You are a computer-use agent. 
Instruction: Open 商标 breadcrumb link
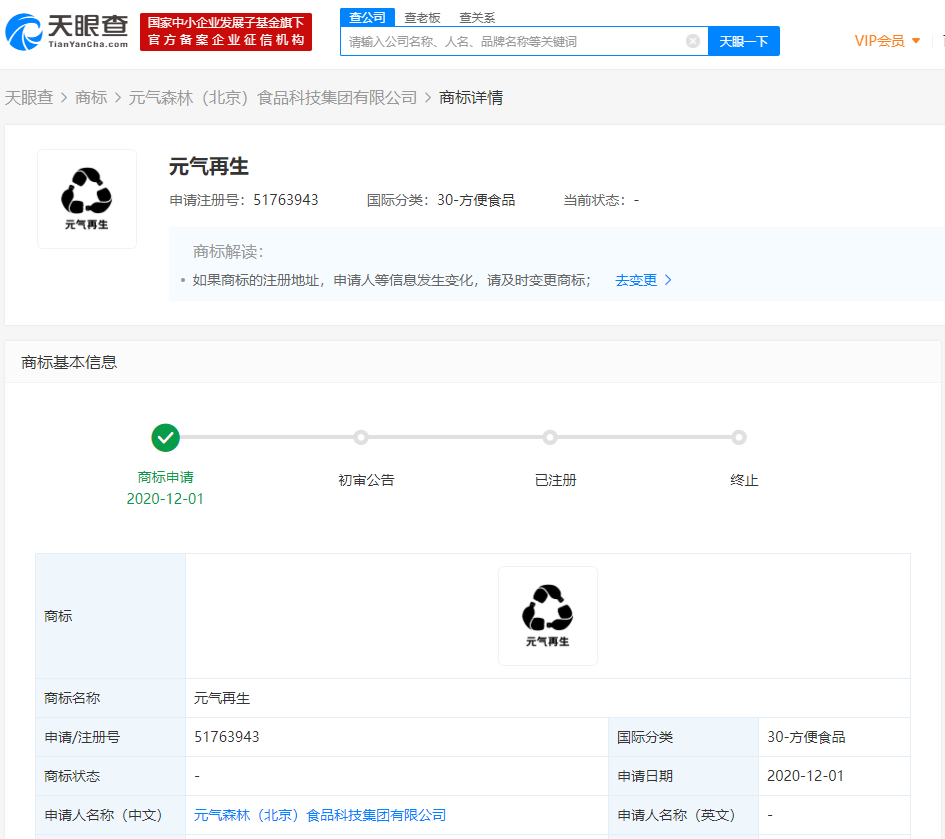[91, 98]
